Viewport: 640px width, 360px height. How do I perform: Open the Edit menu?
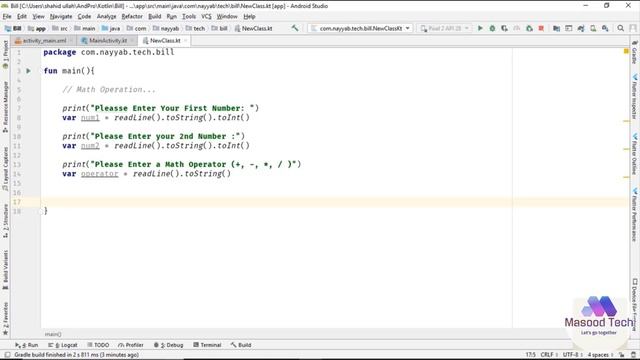tap(22, 16)
